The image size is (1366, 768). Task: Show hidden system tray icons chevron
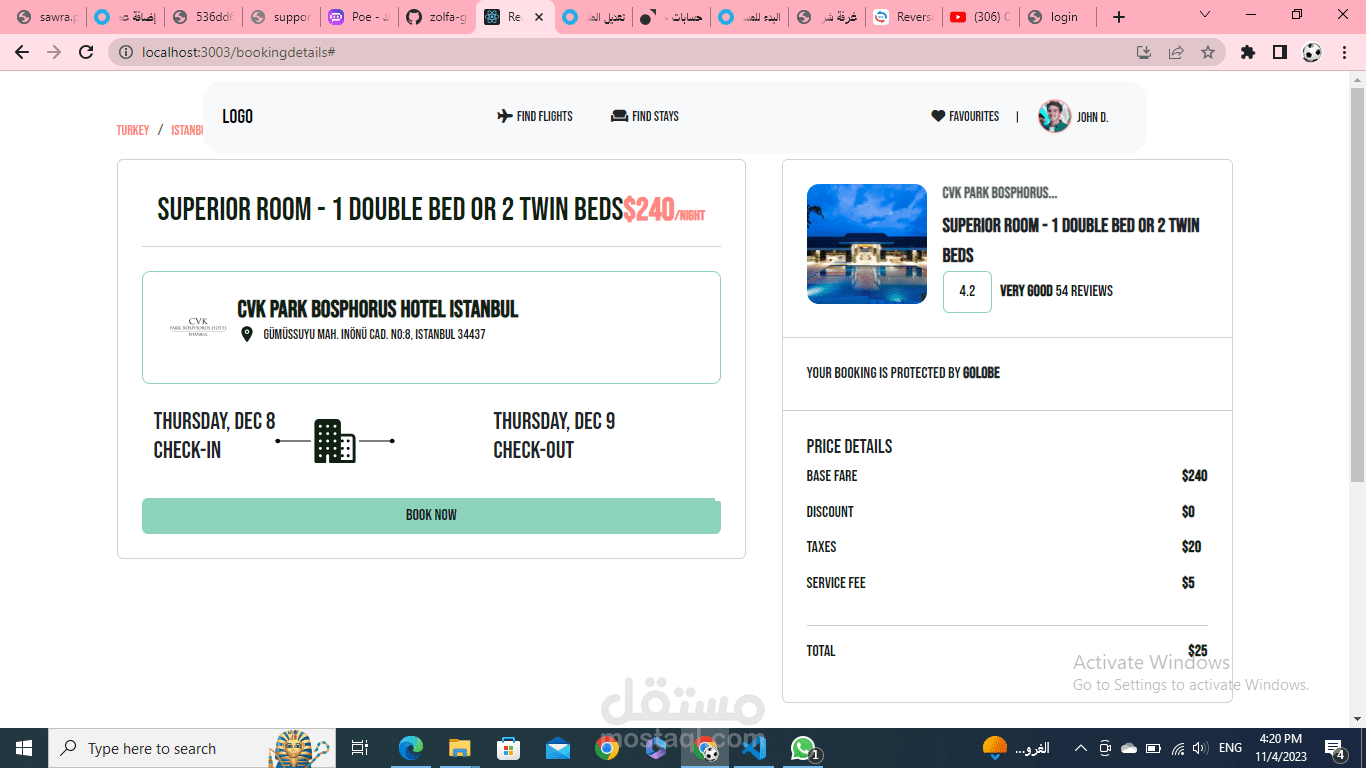coord(1081,748)
